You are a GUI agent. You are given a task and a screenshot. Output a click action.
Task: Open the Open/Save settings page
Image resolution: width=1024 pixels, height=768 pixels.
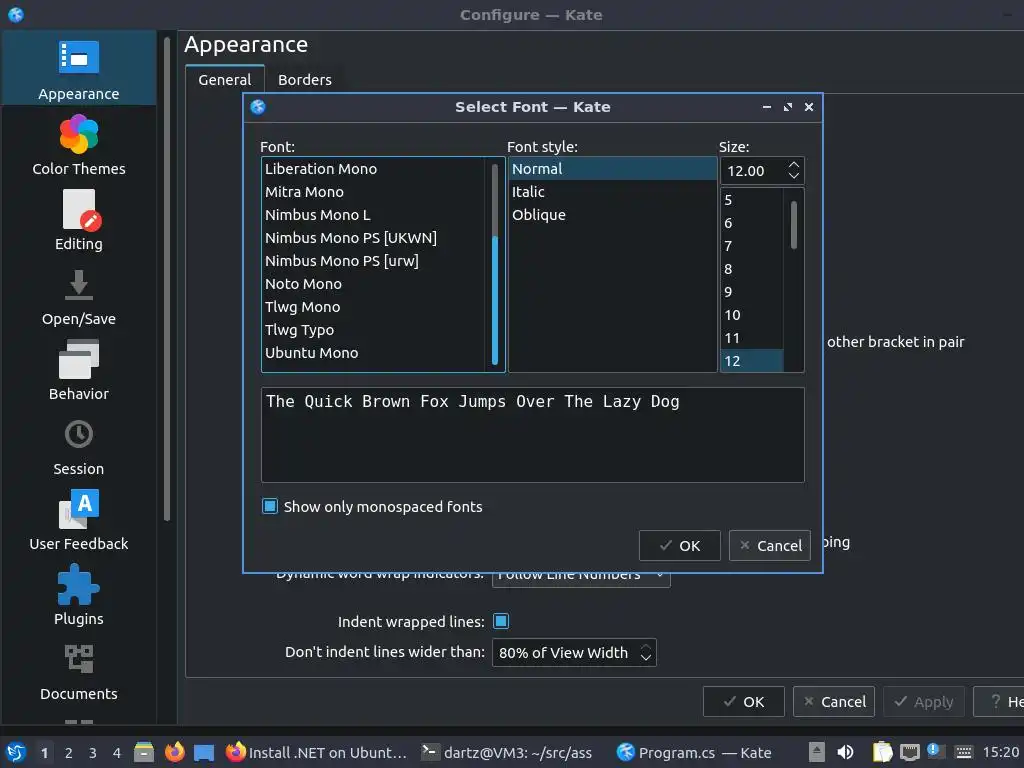(x=78, y=296)
